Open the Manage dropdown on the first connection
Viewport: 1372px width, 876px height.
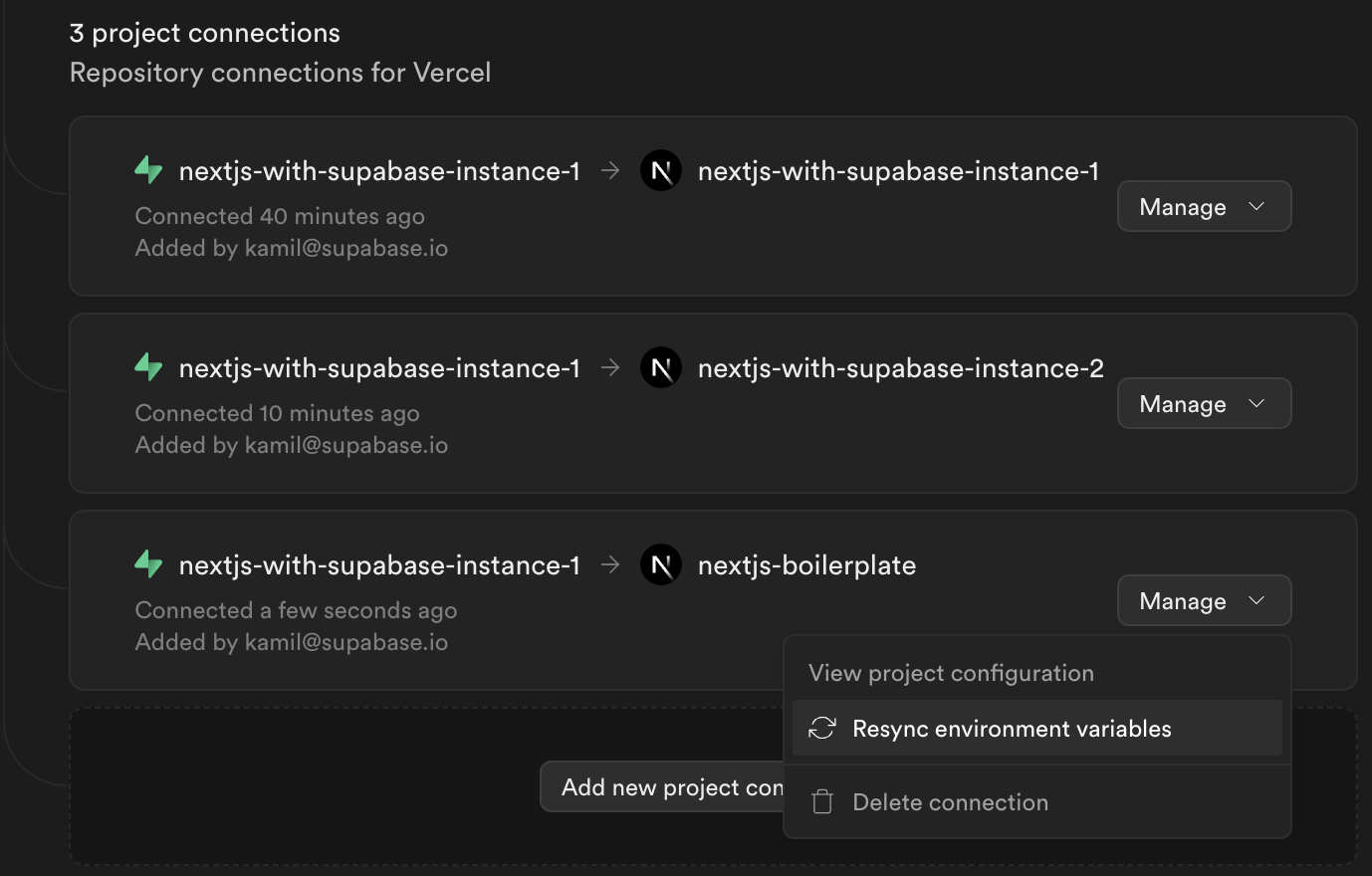tap(1204, 206)
